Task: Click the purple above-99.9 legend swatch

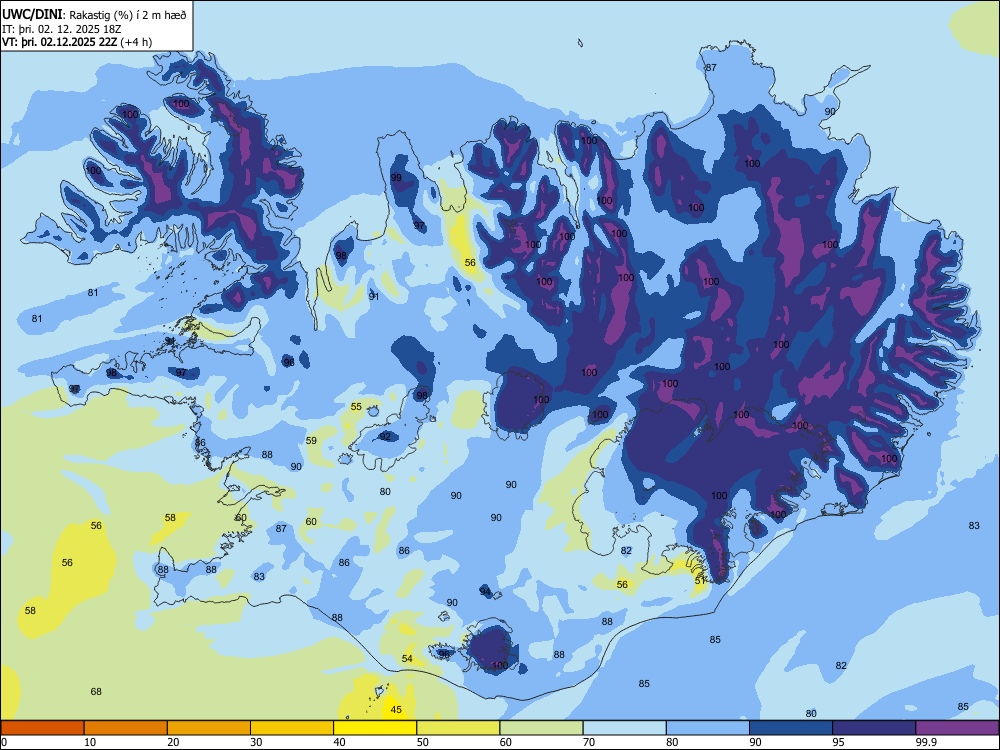Action: (x=957, y=728)
